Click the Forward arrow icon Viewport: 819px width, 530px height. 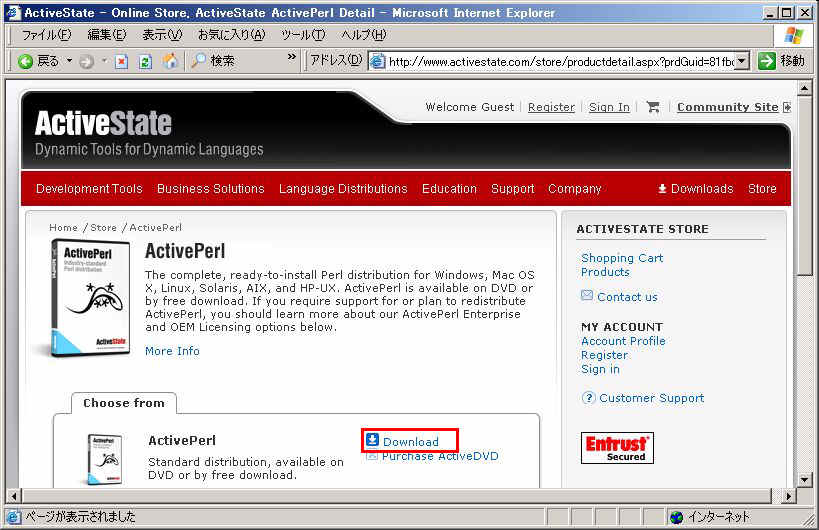tap(87, 62)
